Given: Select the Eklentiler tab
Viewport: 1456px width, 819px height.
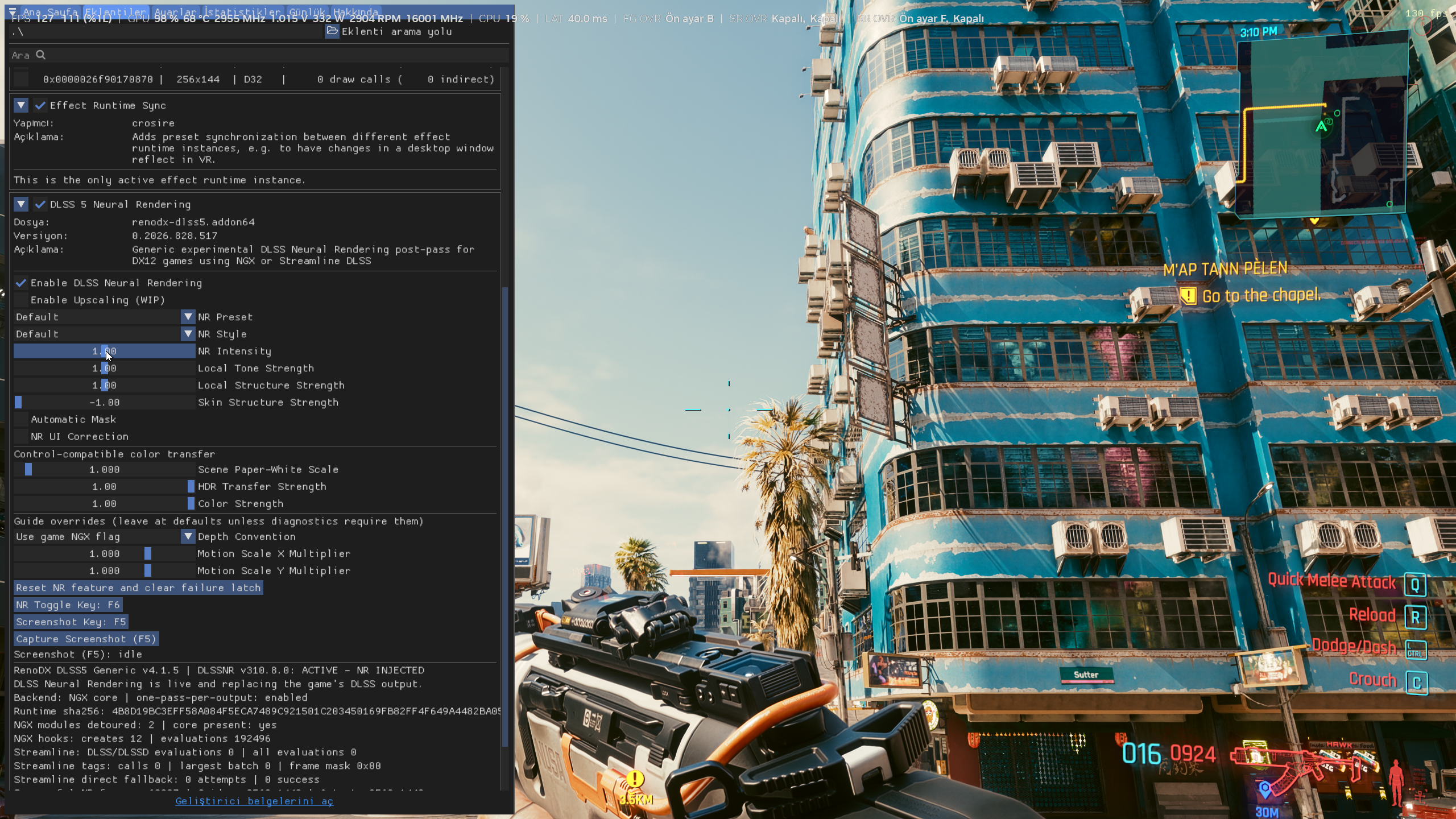Looking at the screenshot, I should [116, 11].
